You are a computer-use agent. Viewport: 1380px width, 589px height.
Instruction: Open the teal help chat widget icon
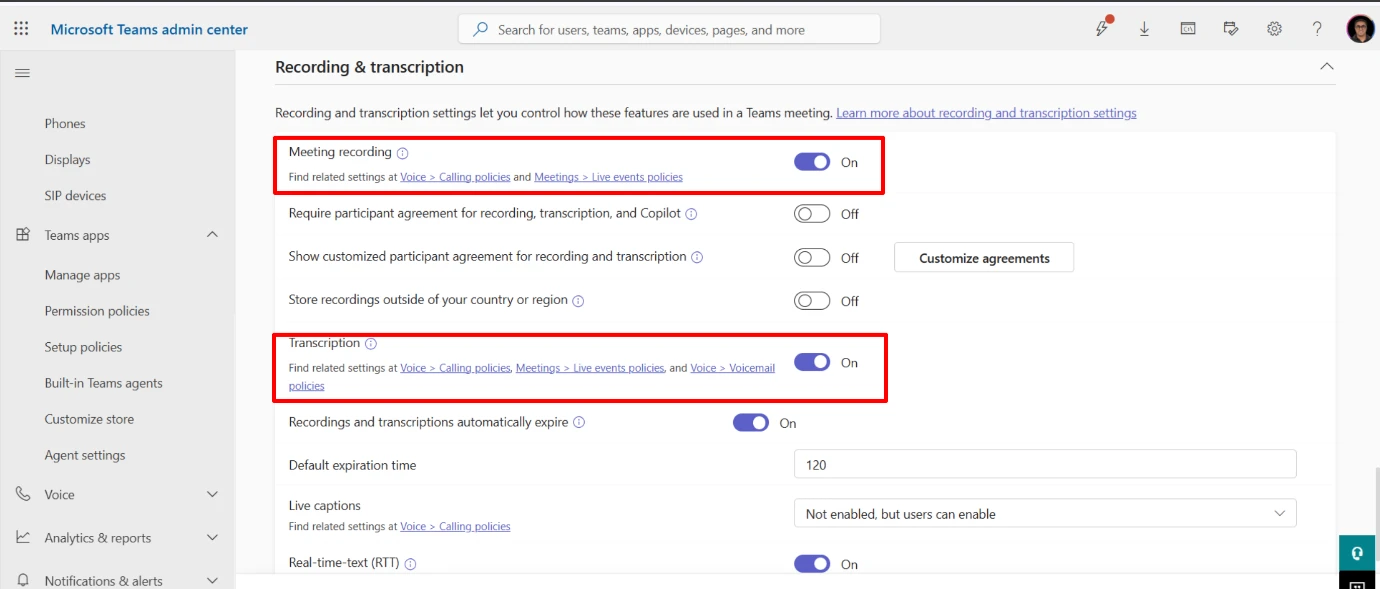pyautogui.click(x=1357, y=552)
